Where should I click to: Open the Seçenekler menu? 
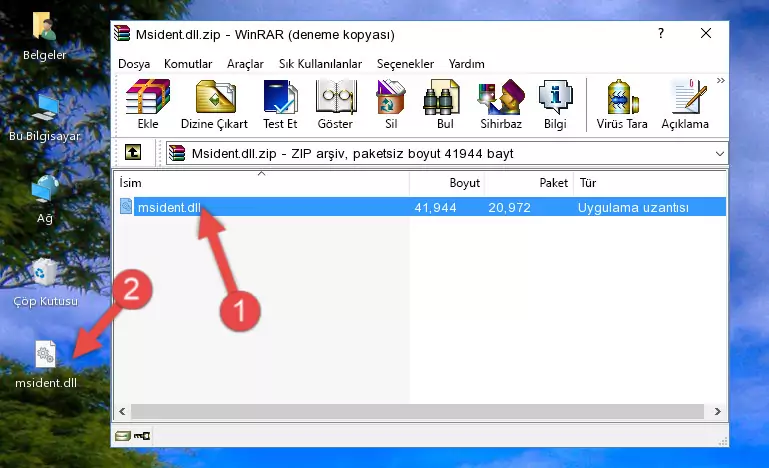click(405, 64)
